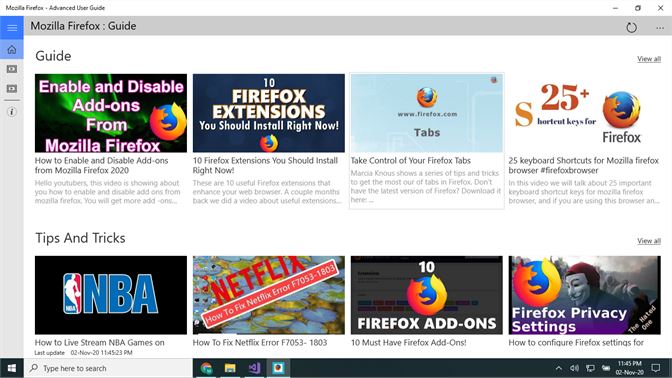Open Enable and Disable Add-ons thumbnail
Image resolution: width=672 pixels, height=378 pixels.
point(111,113)
